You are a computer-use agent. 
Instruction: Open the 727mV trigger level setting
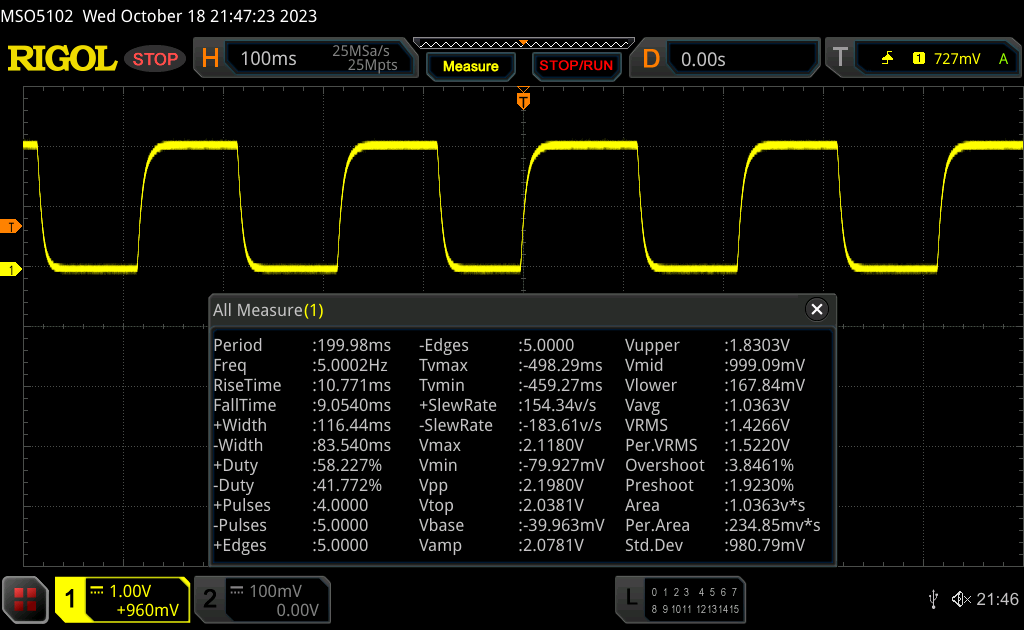point(957,59)
